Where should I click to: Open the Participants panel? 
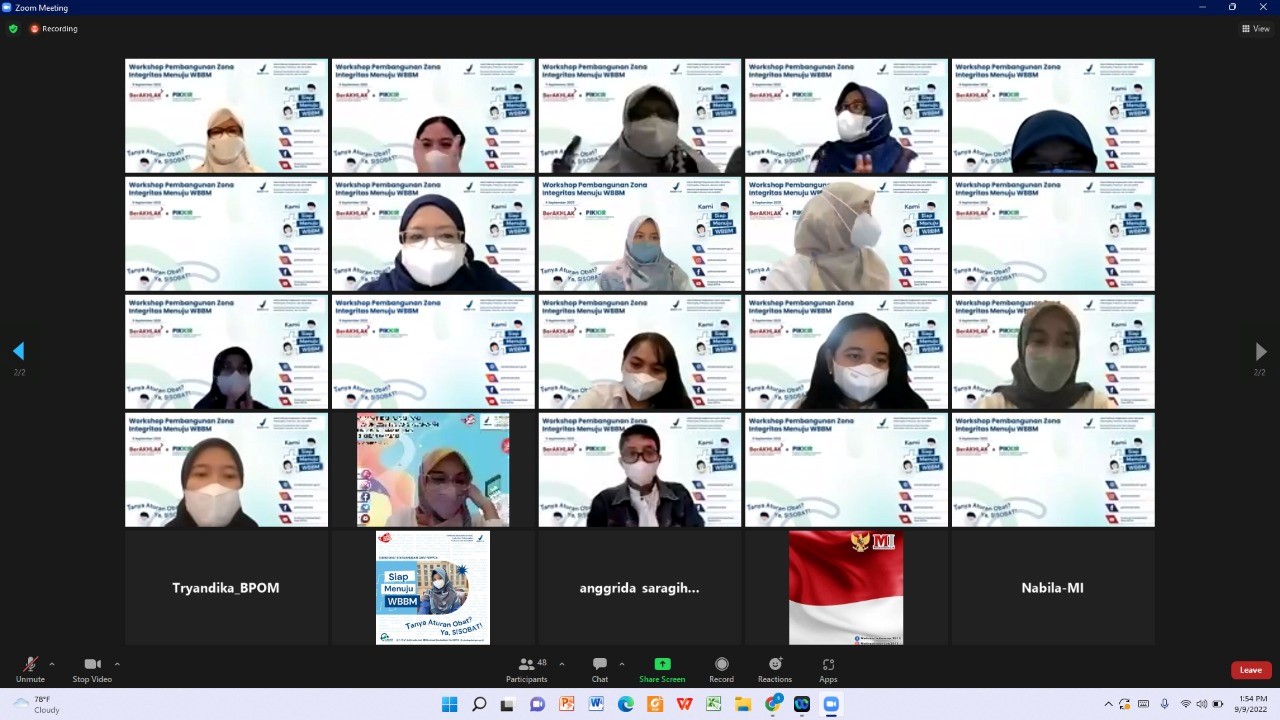pos(527,668)
